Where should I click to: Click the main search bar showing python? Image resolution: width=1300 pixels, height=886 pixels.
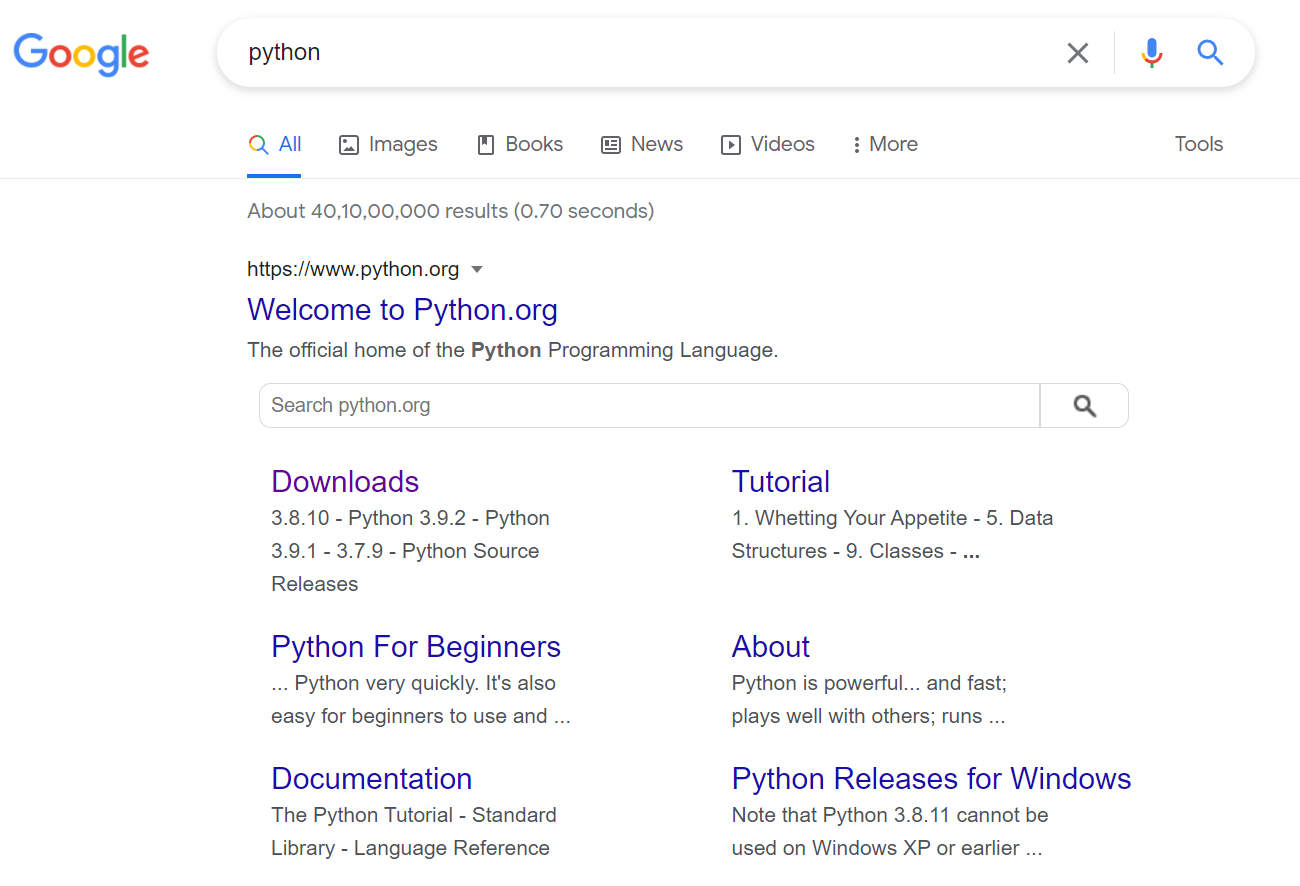pyautogui.click(x=600, y=52)
